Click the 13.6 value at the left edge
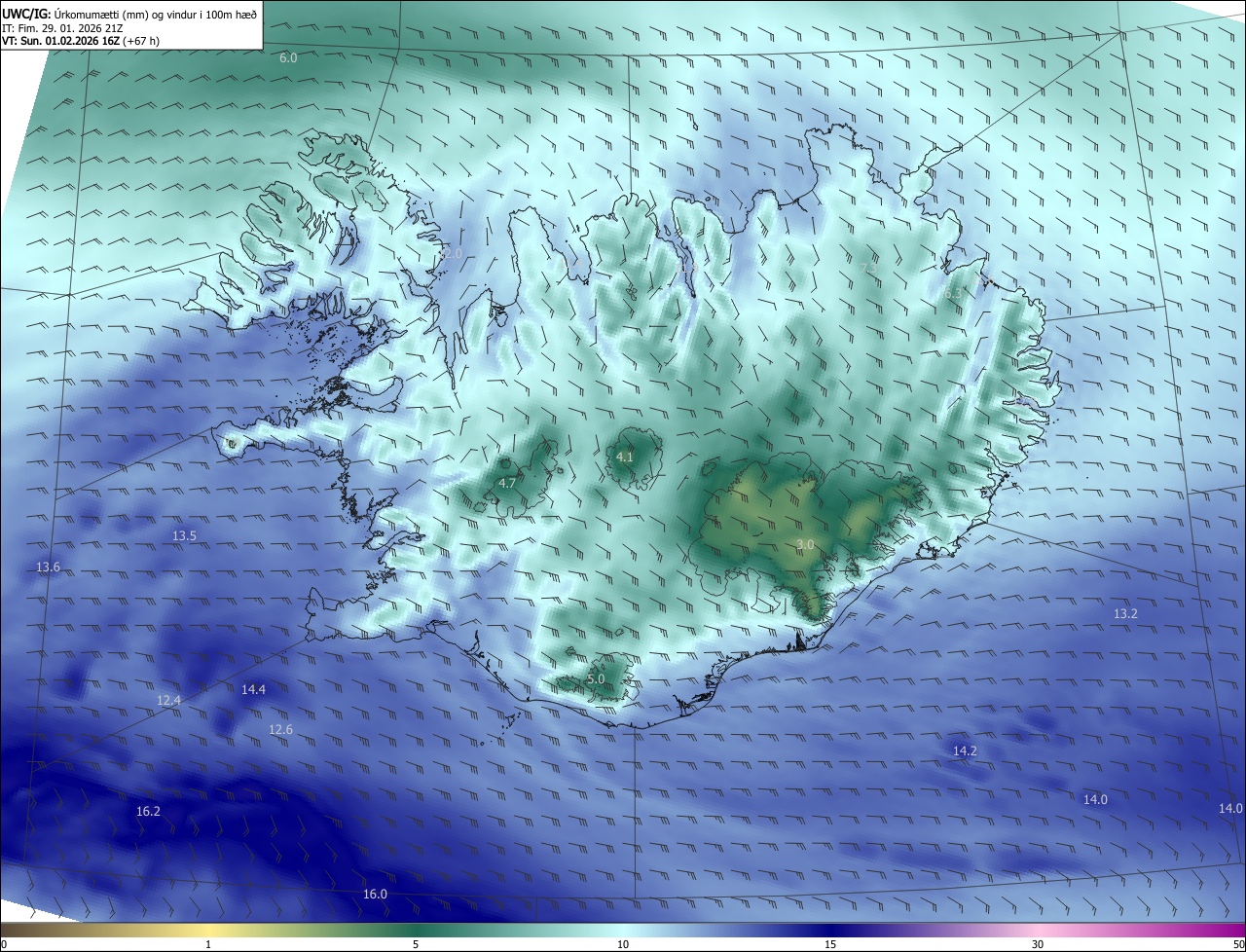1246x952 pixels. pyautogui.click(x=48, y=568)
